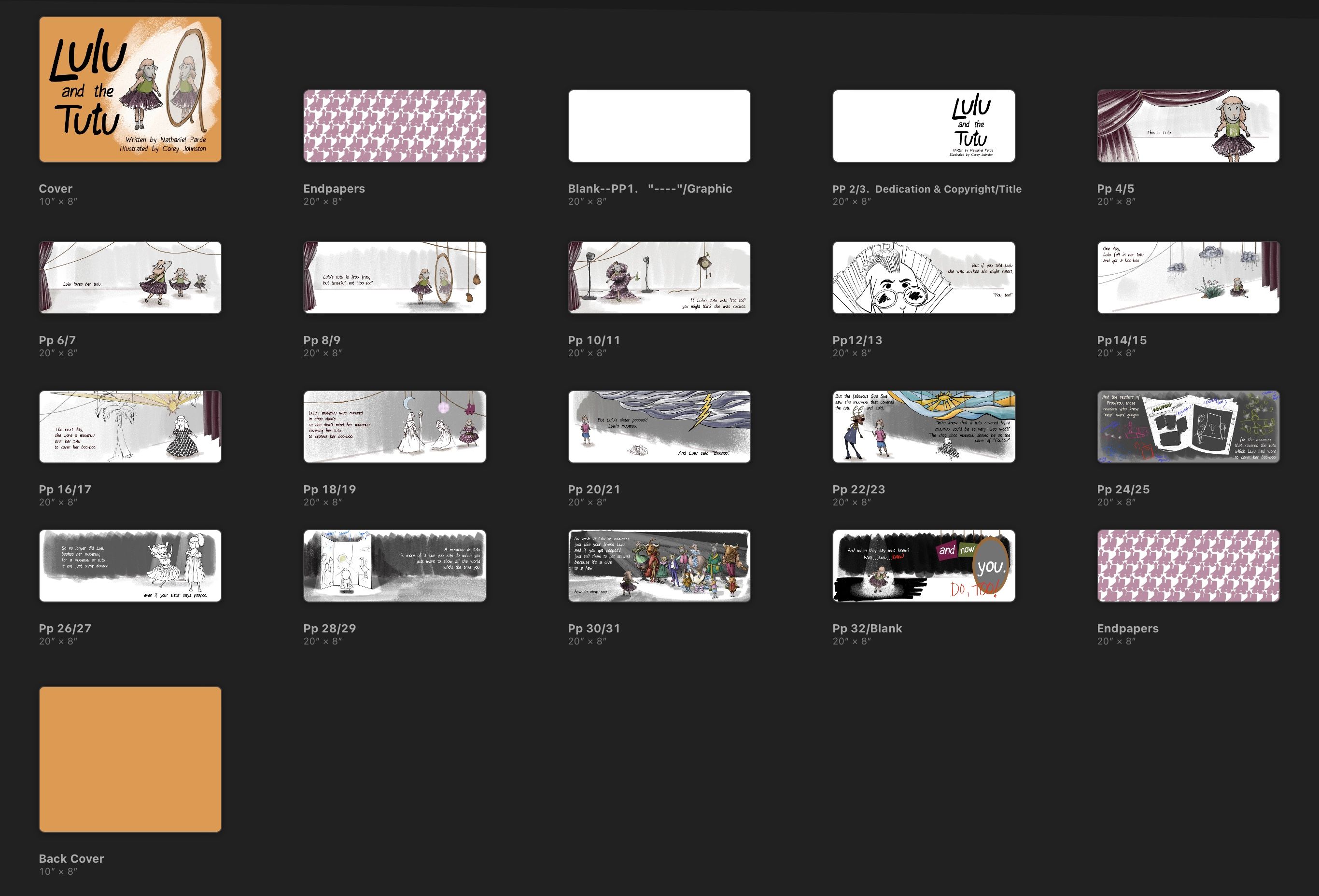Select the Pp14/15 rain clouds spread

(1188, 278)
